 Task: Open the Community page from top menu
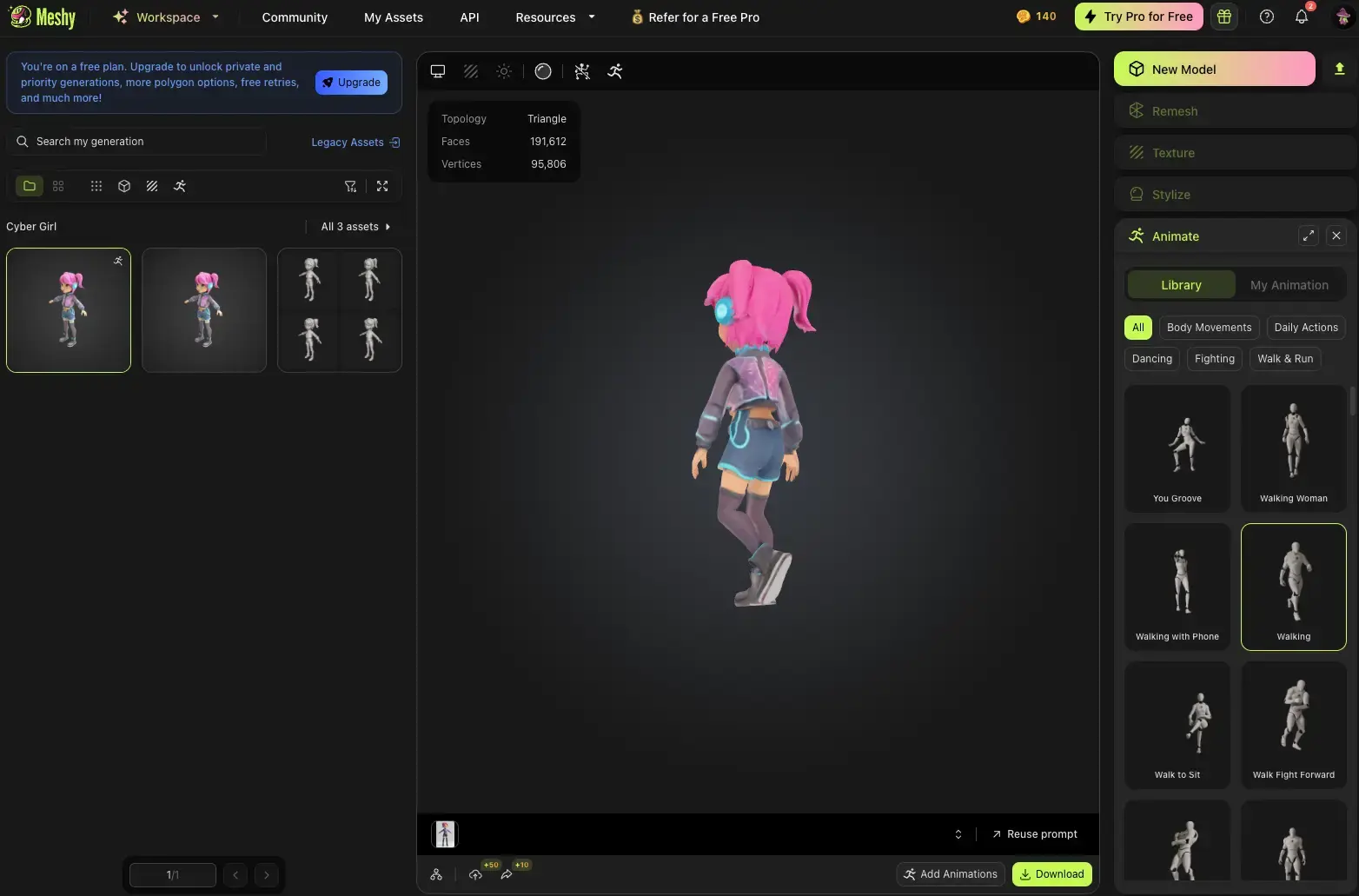pos(294,17)
